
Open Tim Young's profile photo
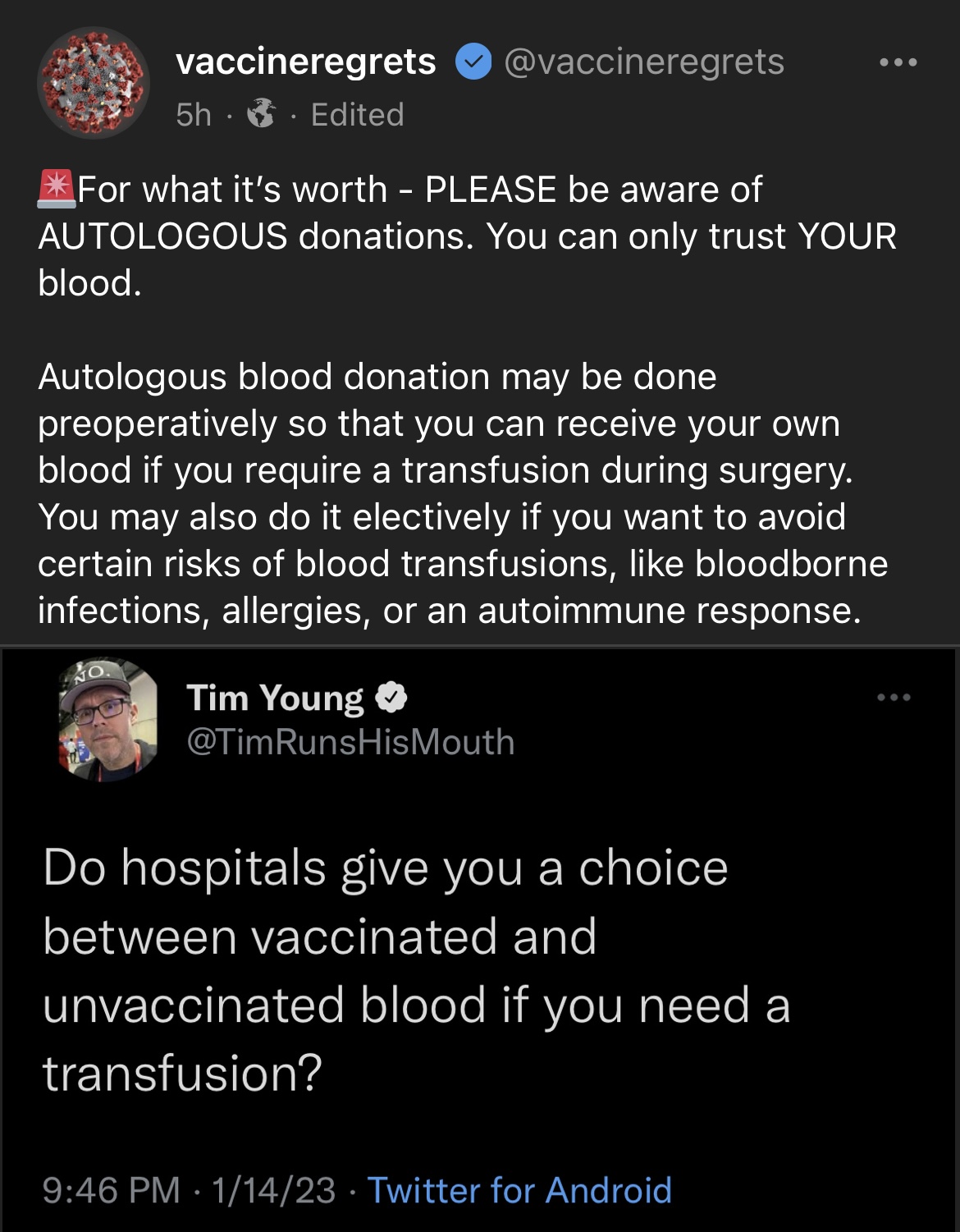(107, 719)
